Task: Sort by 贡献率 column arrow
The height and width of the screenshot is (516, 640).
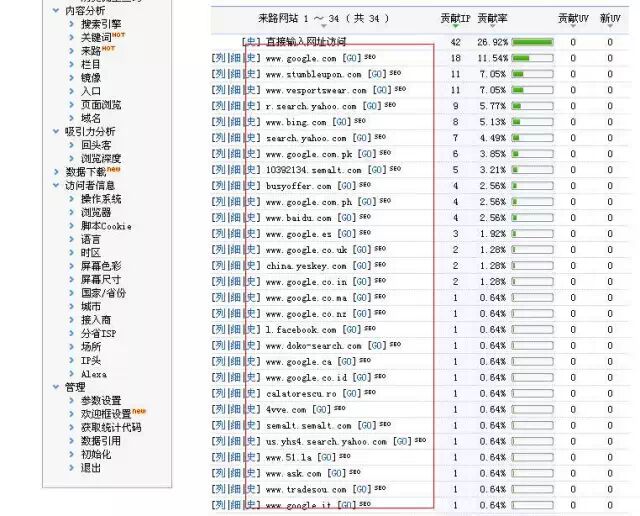Action: click(492, 26)
